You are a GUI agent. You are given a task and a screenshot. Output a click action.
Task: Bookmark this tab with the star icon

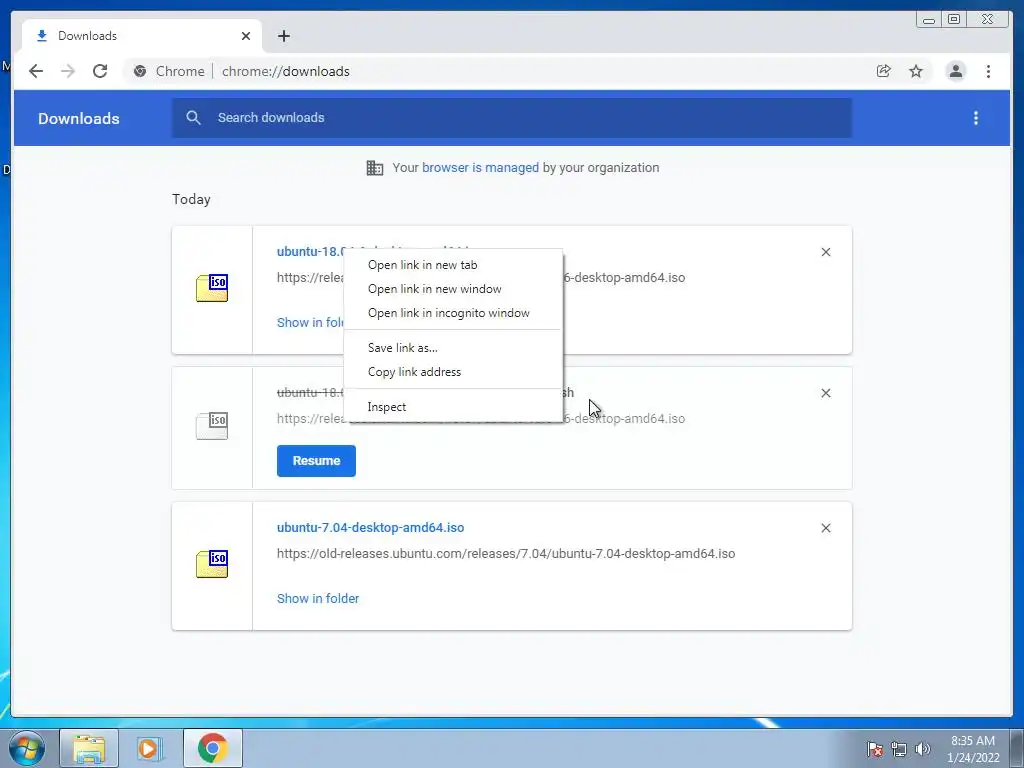916,71
